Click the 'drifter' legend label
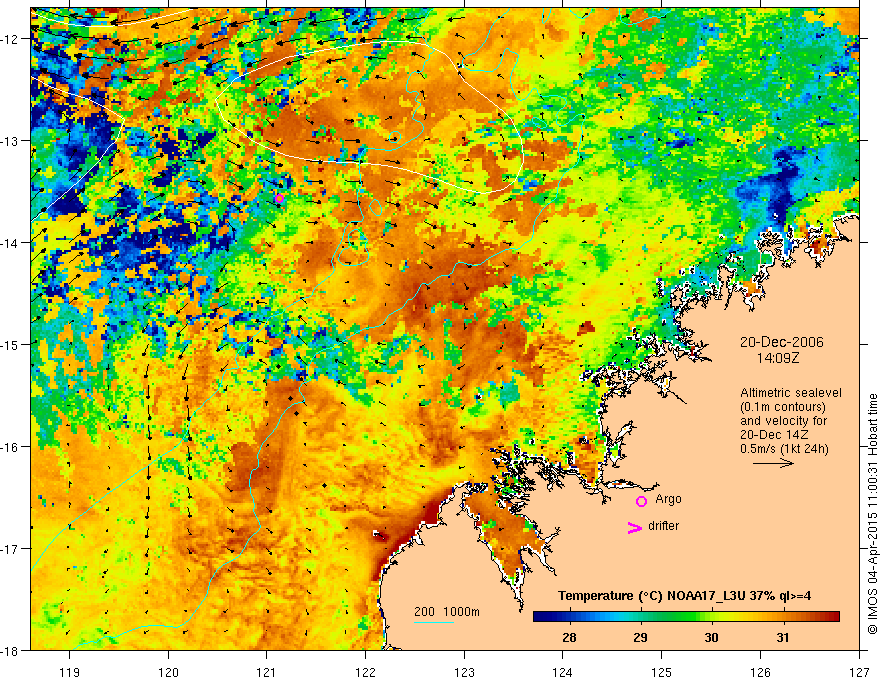Screen dimensions: 880x680 pos(663,526)
